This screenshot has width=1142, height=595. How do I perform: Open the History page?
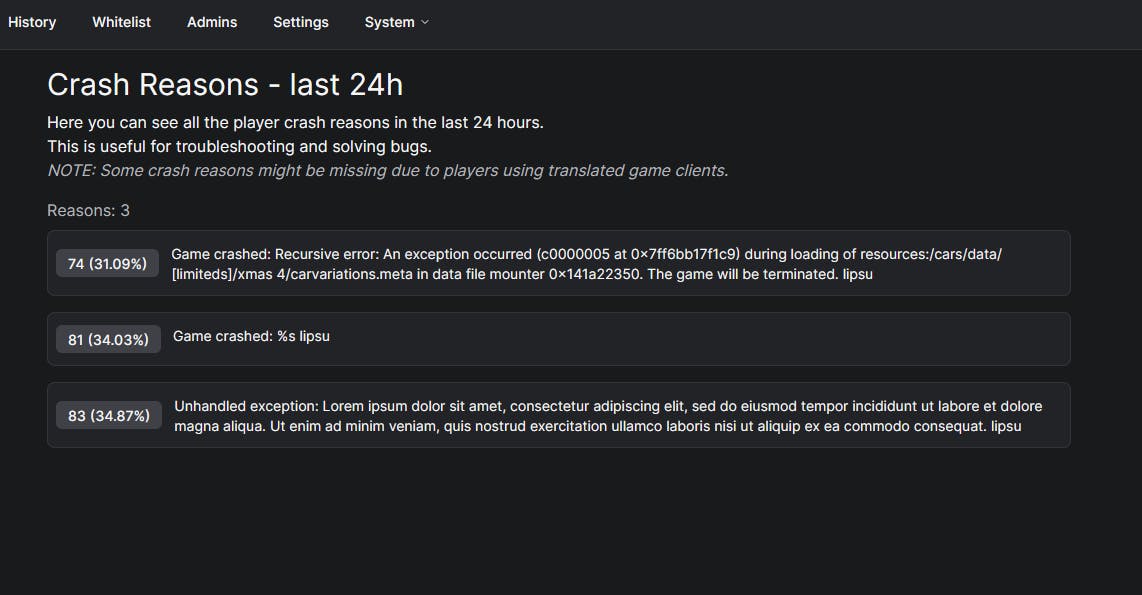(x=32, y=22)
